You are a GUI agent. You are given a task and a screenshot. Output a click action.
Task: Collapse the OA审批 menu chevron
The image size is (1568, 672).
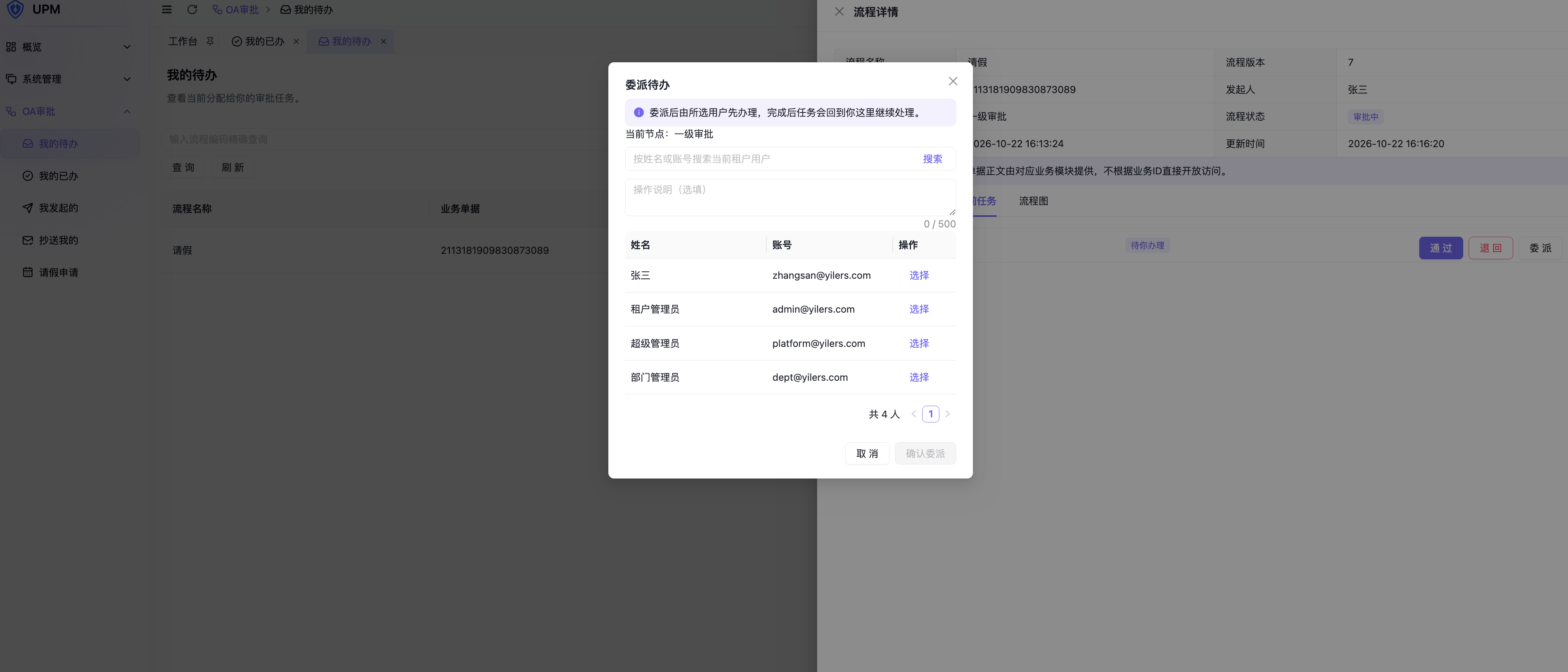[127, 111]
